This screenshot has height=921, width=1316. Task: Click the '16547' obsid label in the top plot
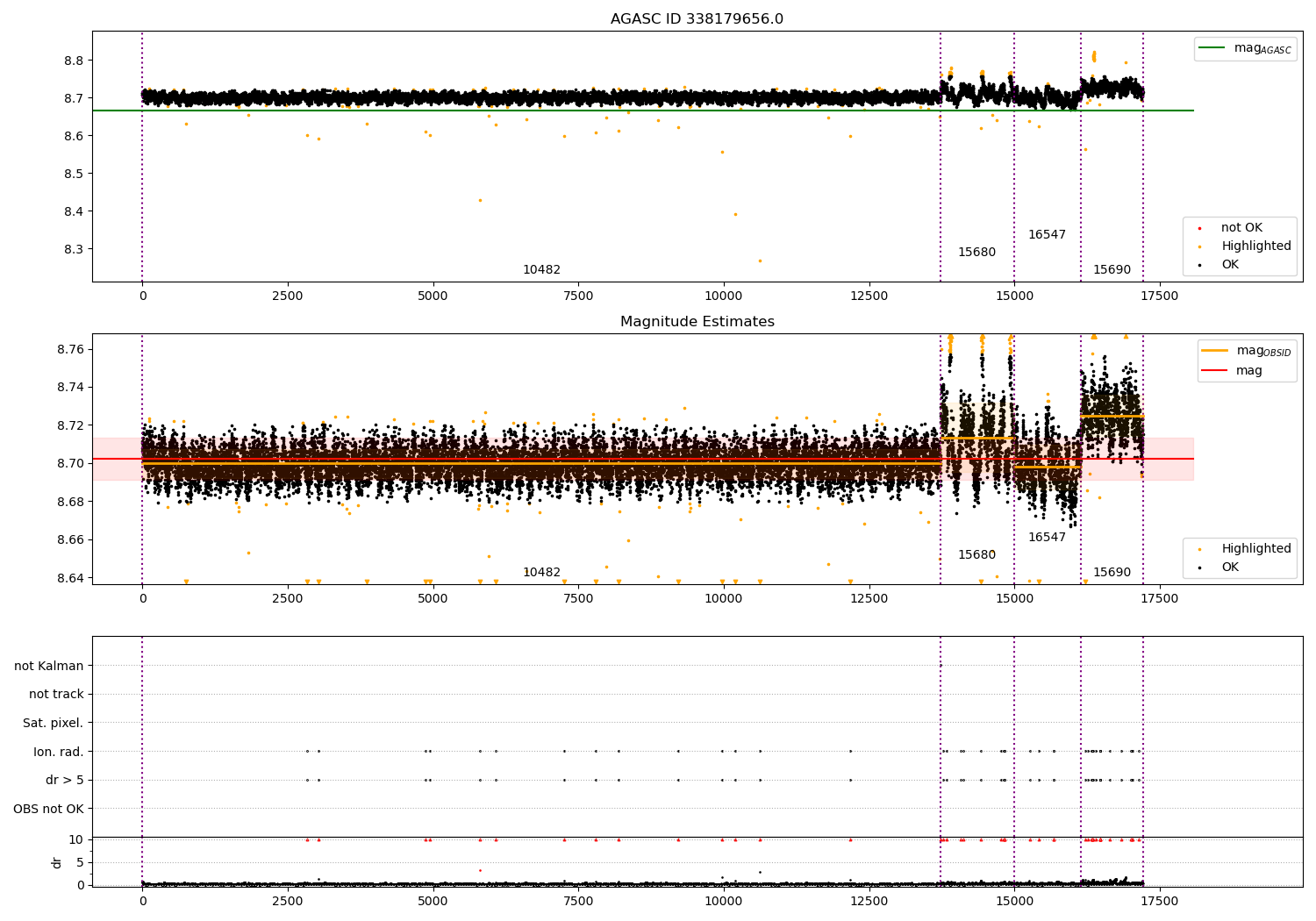click(1047, 235)
